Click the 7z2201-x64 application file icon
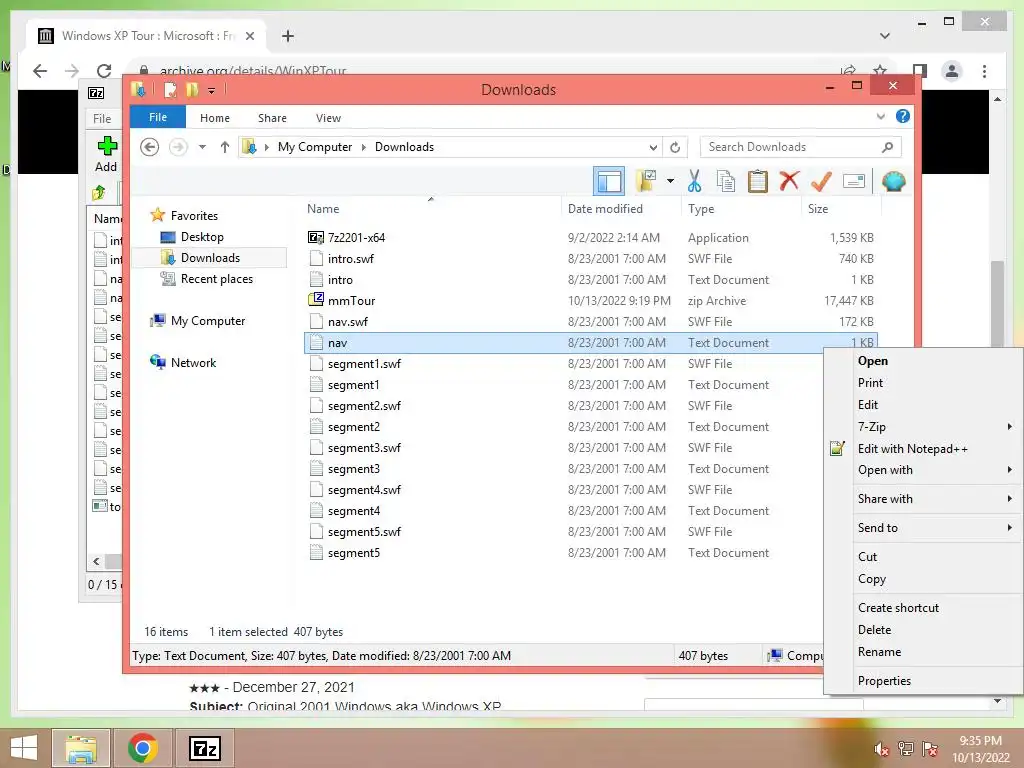Image resolution: width=1024 pixels, height=768 pixels. 316,238
